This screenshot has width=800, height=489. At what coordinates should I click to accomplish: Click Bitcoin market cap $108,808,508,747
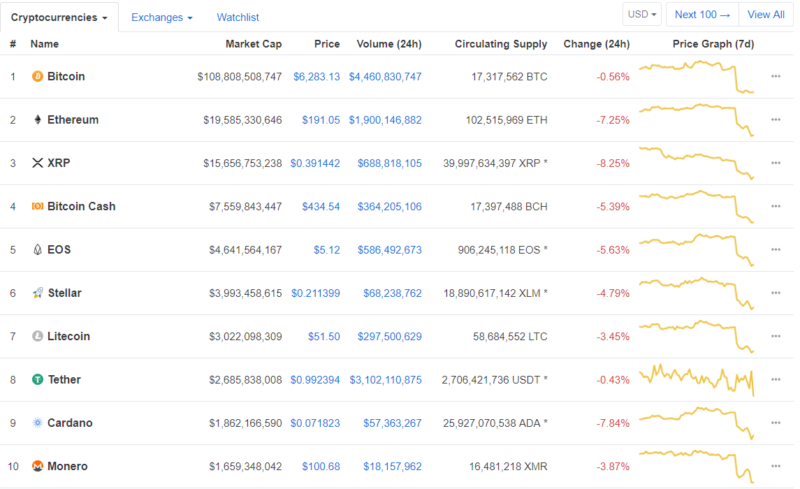click(x=239, y=77)
